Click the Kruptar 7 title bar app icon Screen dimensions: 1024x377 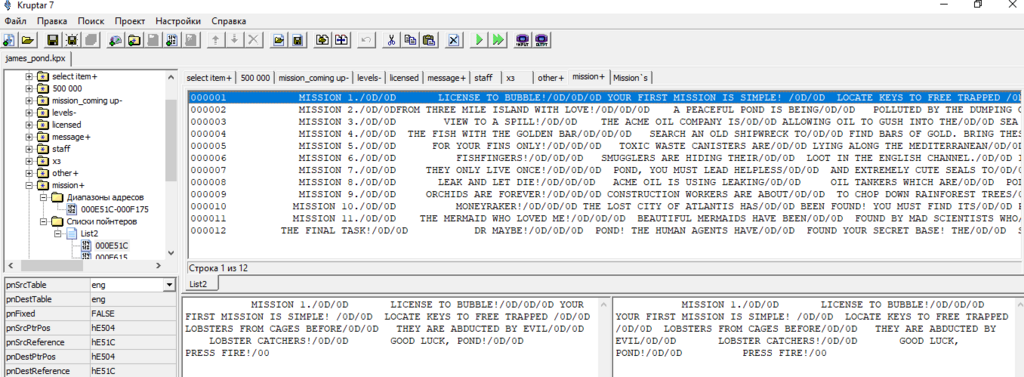pyautogui.click(x=9, y=5)
